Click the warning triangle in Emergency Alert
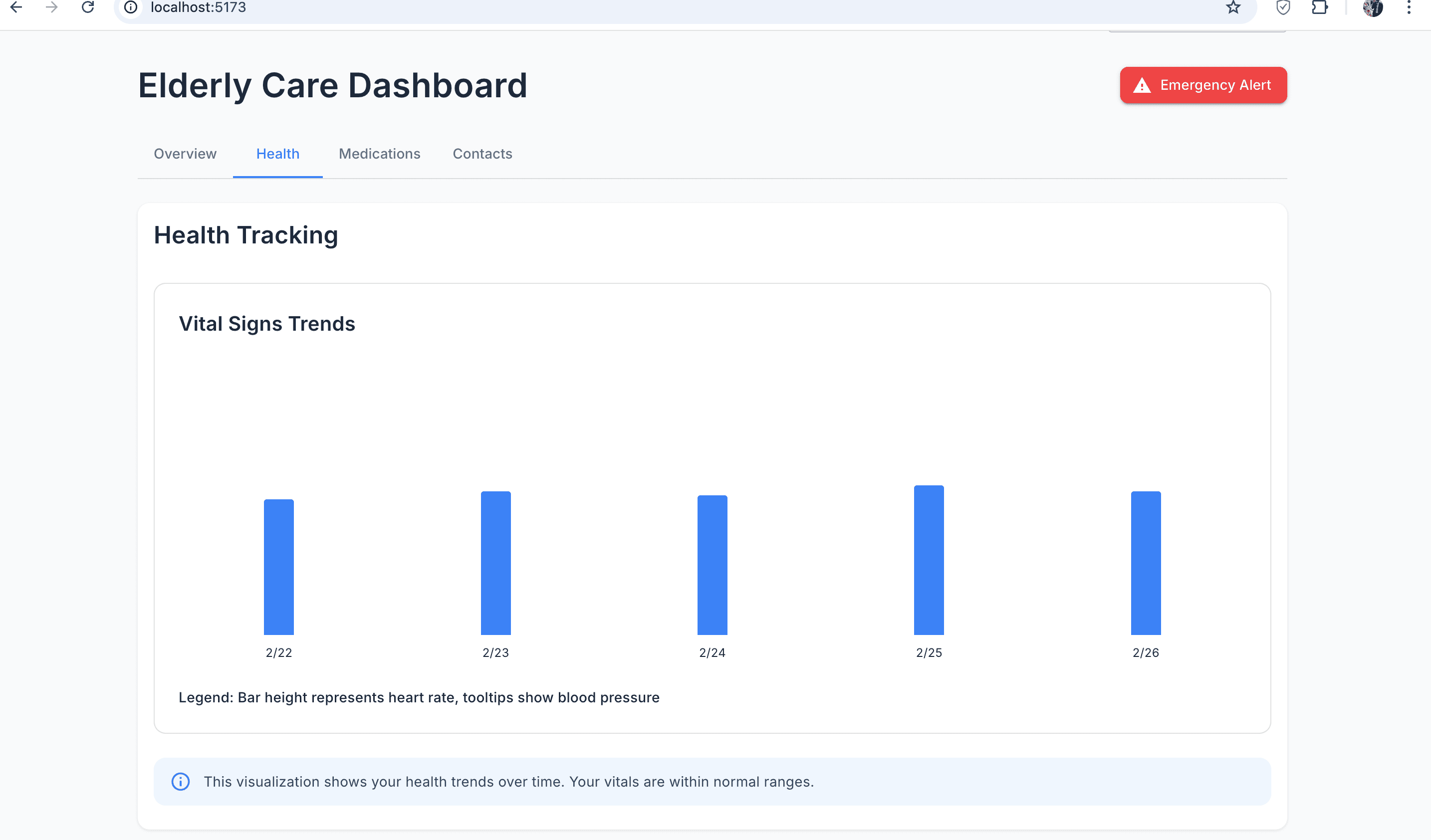Screen dimensions: 1431x840 1142,85
